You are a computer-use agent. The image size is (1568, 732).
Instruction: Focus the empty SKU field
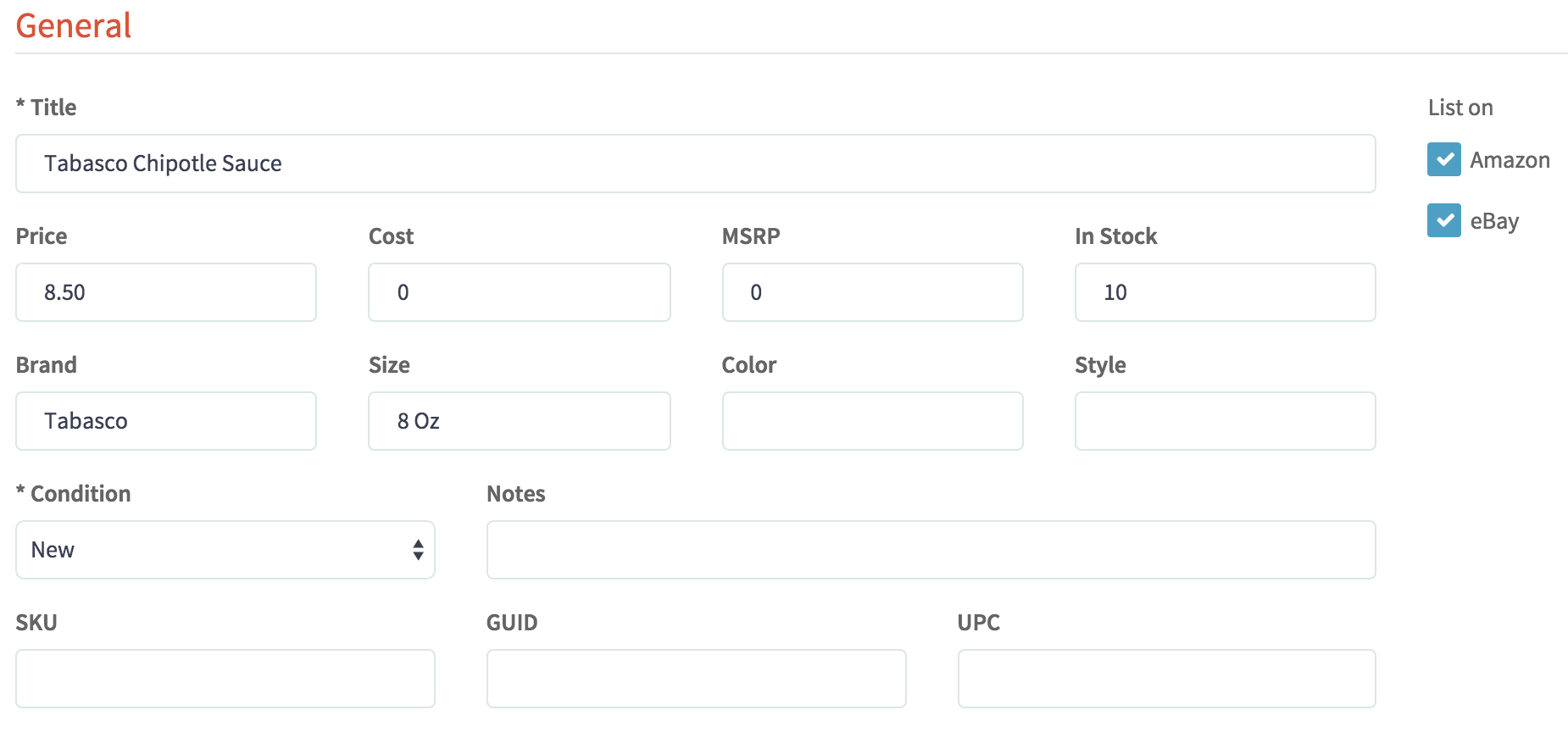225,679
